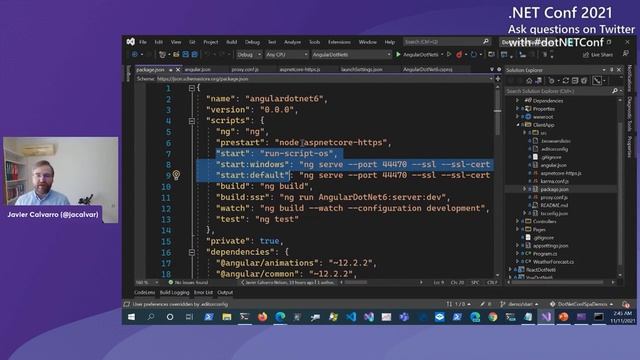The width and height of the screenshot is (640, 360).
Task: Switch to the proxy.conf.js tab
Action: click(x=245, y=69)
